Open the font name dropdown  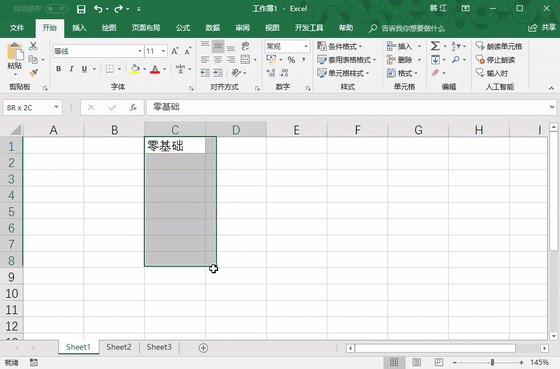140,51
